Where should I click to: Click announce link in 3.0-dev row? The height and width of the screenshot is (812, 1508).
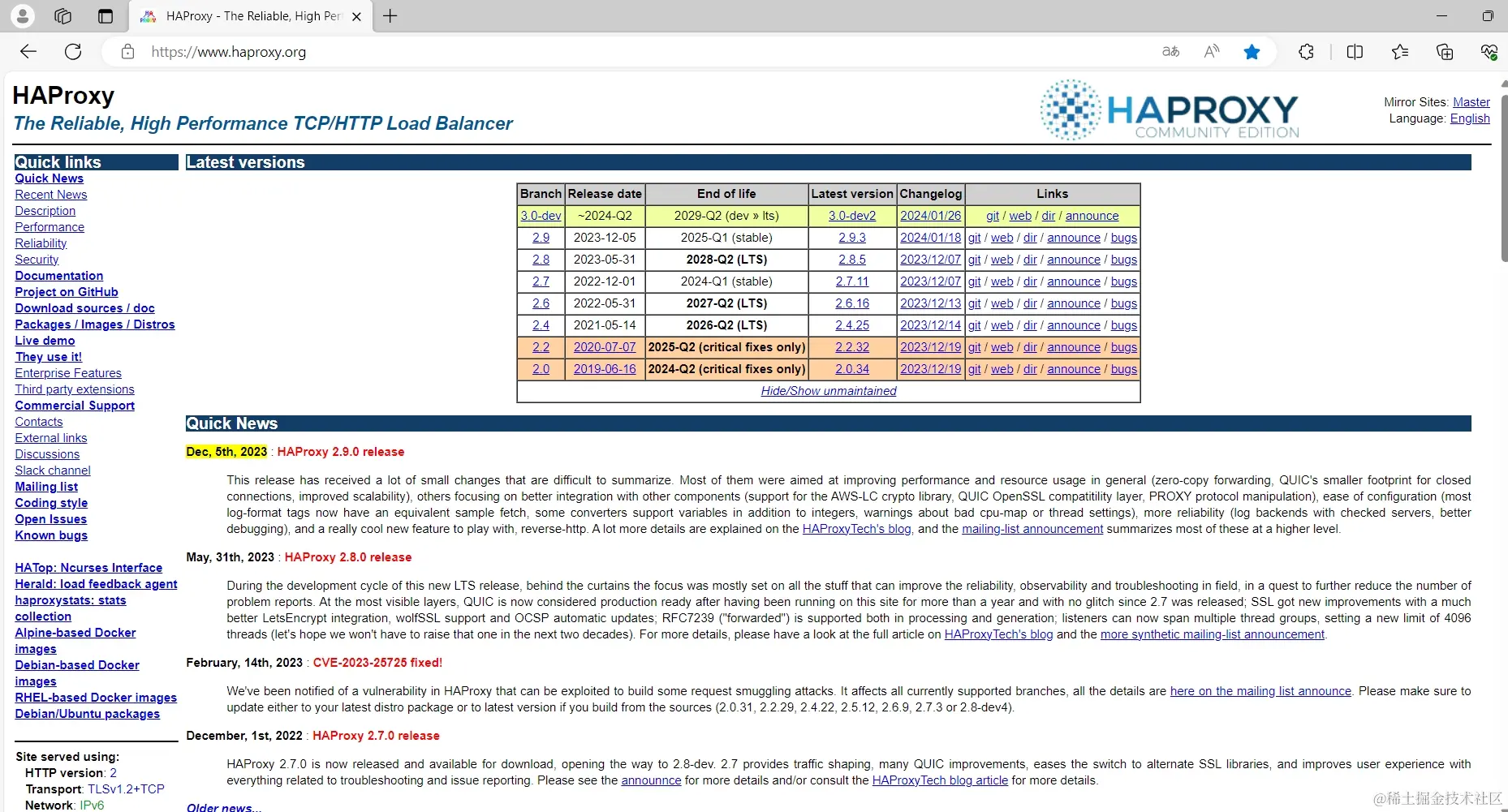[1092, 216]
